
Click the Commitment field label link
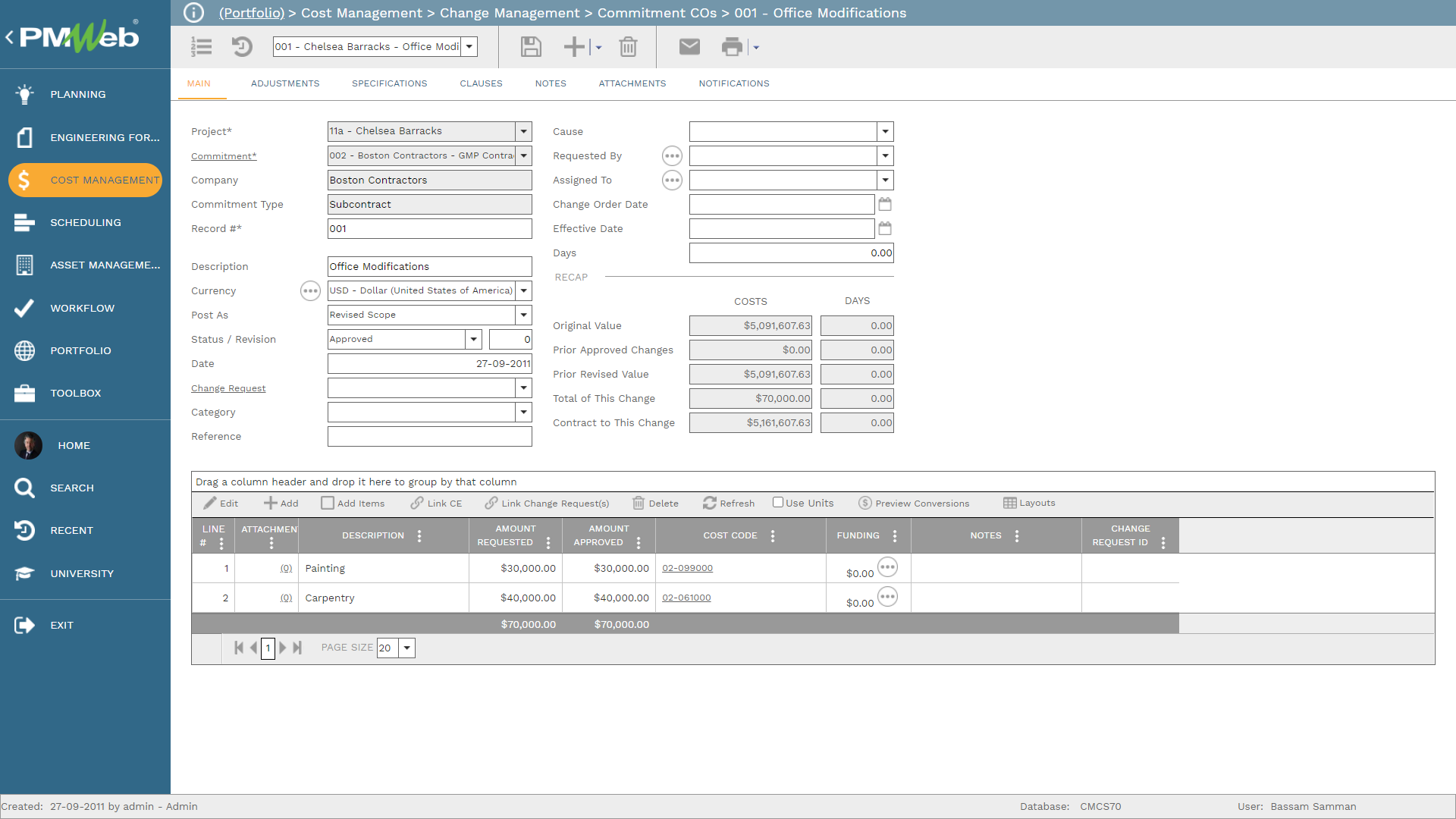(x=224, y=156)
